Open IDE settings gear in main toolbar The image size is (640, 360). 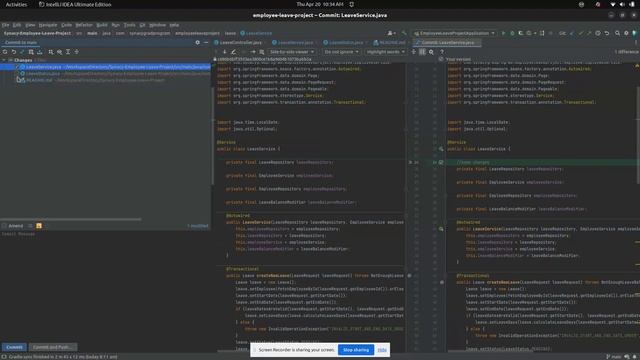coord(626,33)
